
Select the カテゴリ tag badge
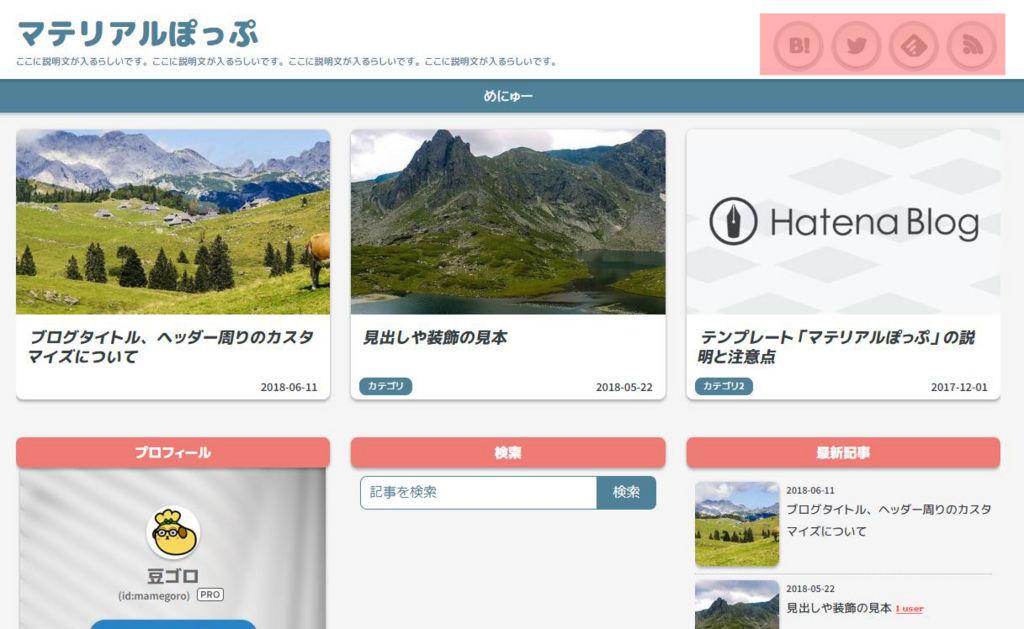pos(385,386)
